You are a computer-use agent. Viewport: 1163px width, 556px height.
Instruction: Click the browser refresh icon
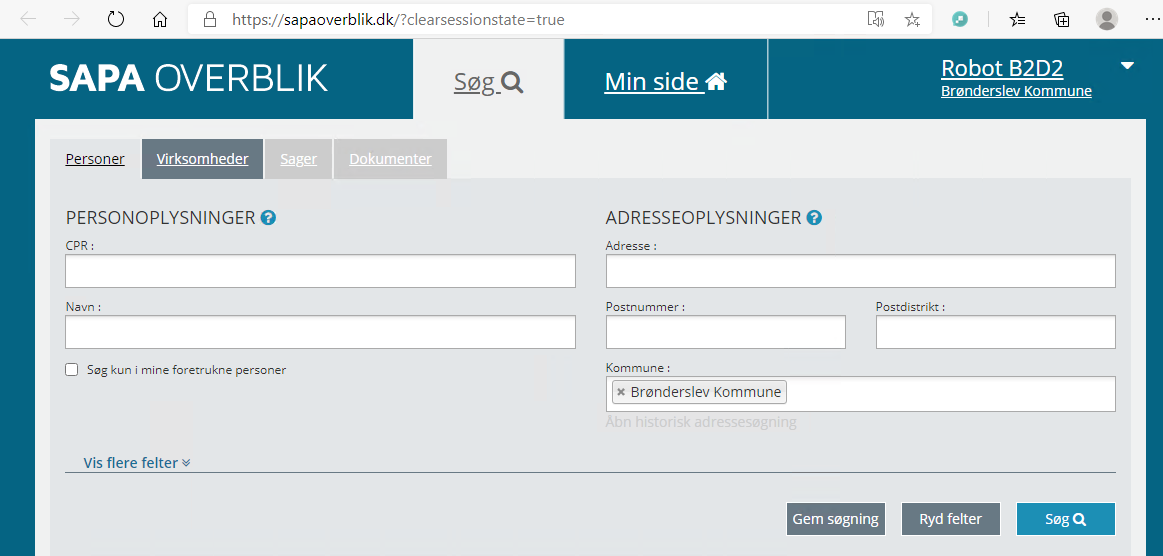coord(116,19)
